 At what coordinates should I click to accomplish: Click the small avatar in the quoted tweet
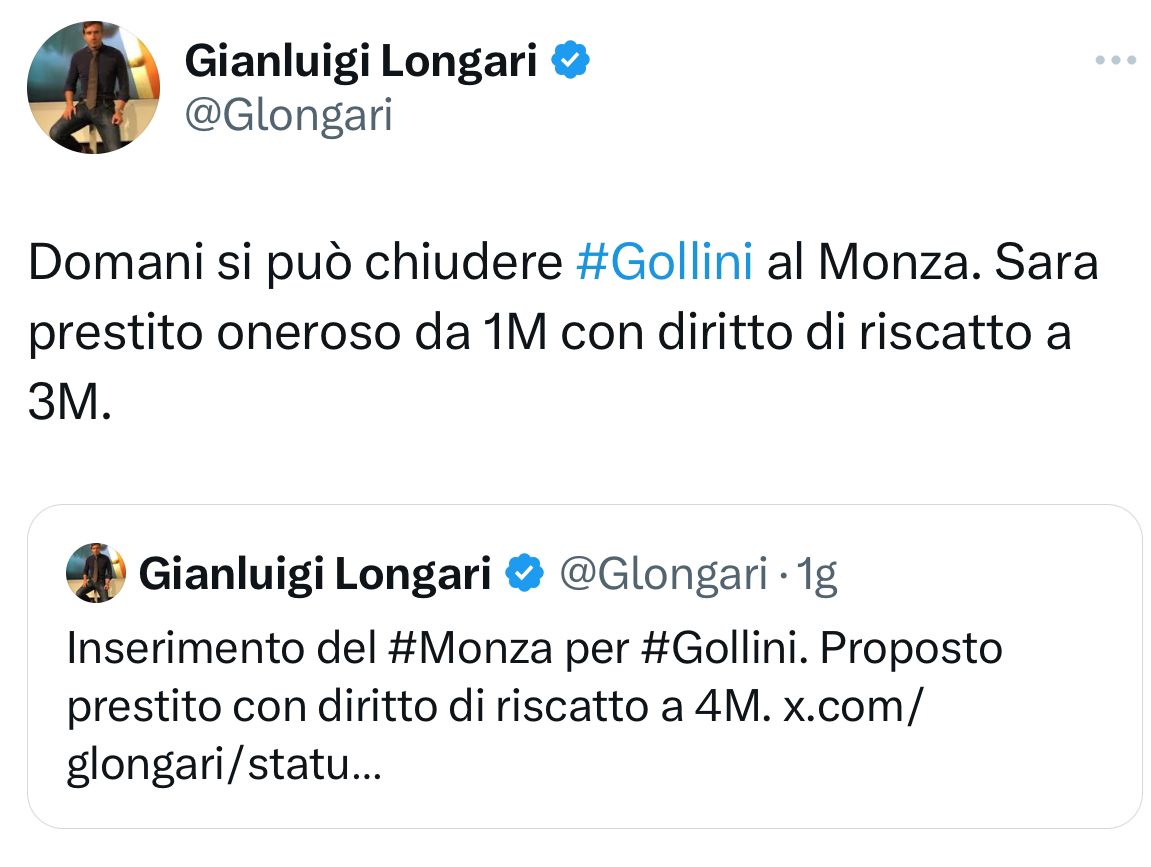click(96, 573)
